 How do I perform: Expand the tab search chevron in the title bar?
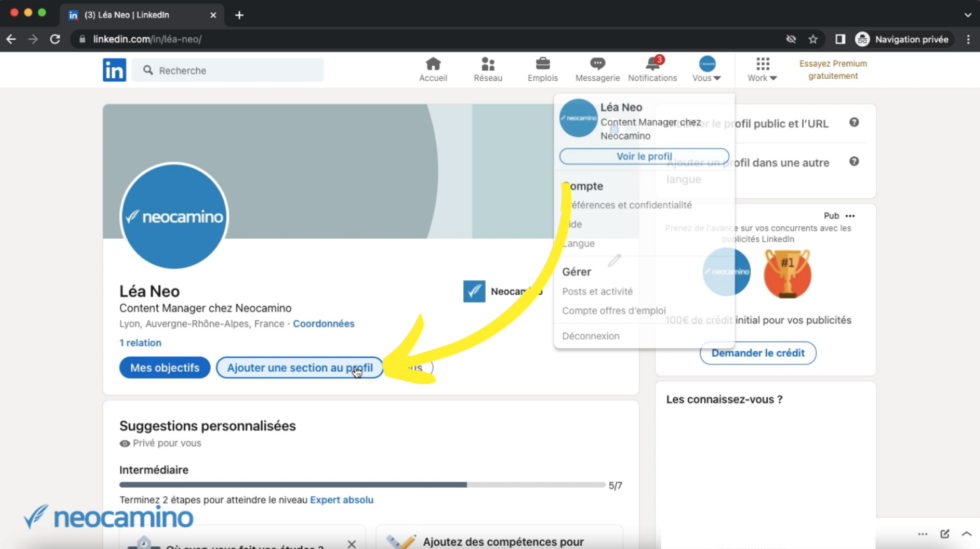pyautogui.click(x=968, y=14)
